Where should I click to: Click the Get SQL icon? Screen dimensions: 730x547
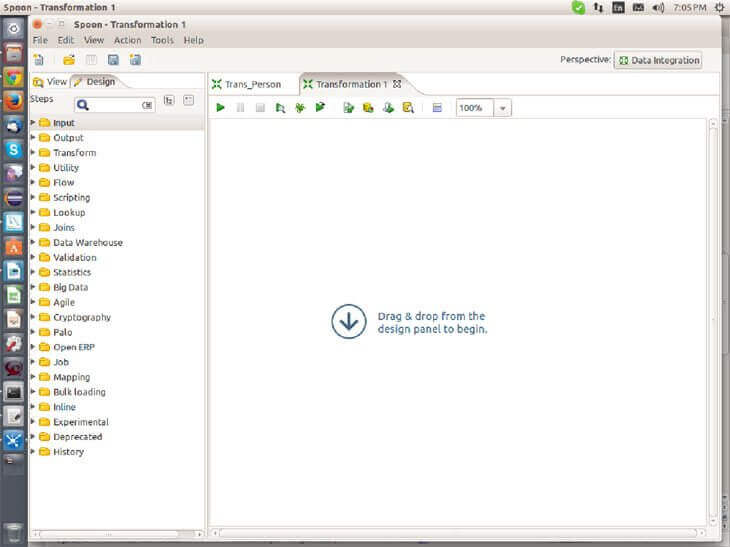[388, 108]
